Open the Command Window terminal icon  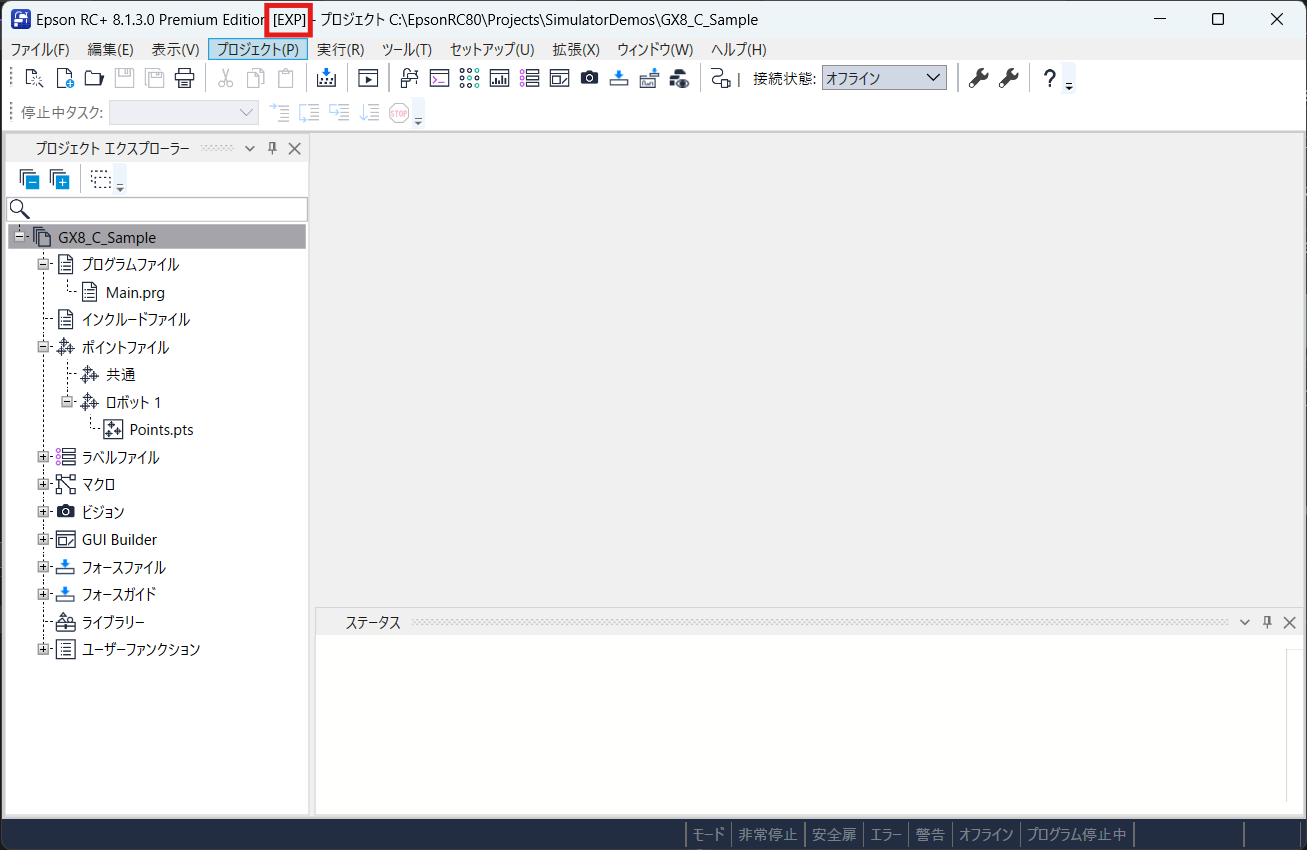coord(439,78)
